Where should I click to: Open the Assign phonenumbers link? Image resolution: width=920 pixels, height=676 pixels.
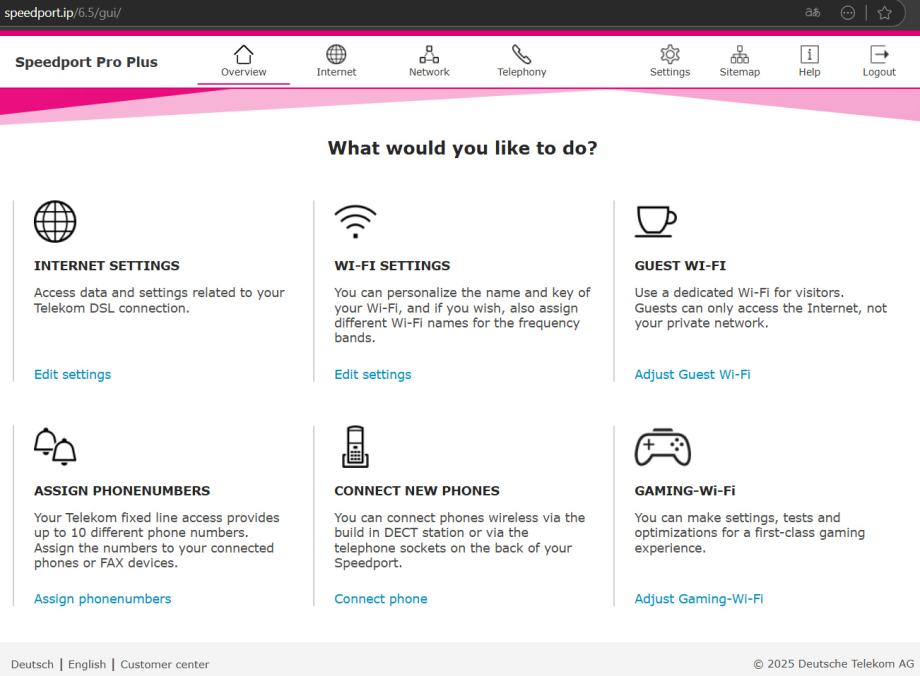[x=103, y=599]
